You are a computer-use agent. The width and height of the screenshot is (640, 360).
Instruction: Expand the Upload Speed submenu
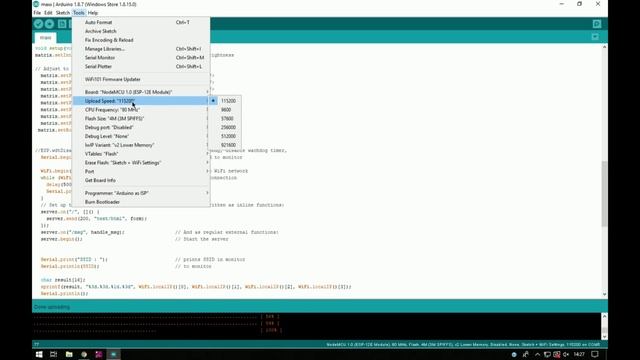point(141,101)
